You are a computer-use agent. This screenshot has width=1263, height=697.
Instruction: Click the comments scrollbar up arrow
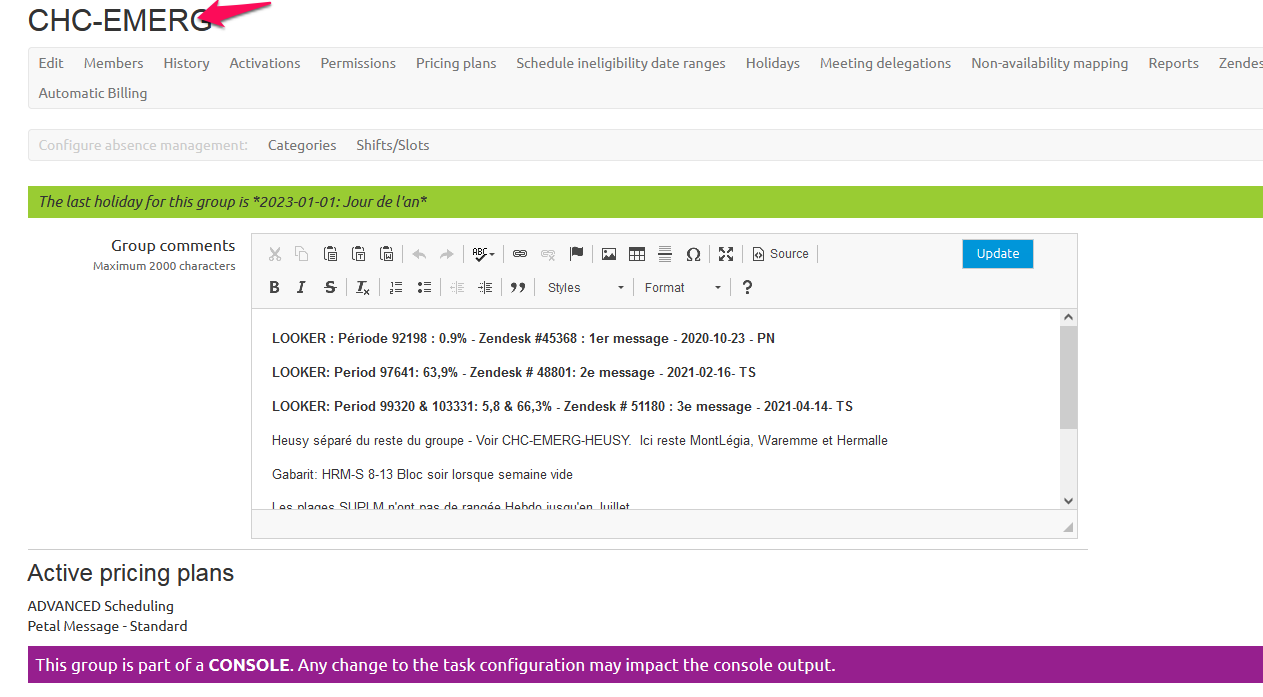[1068, 317]
